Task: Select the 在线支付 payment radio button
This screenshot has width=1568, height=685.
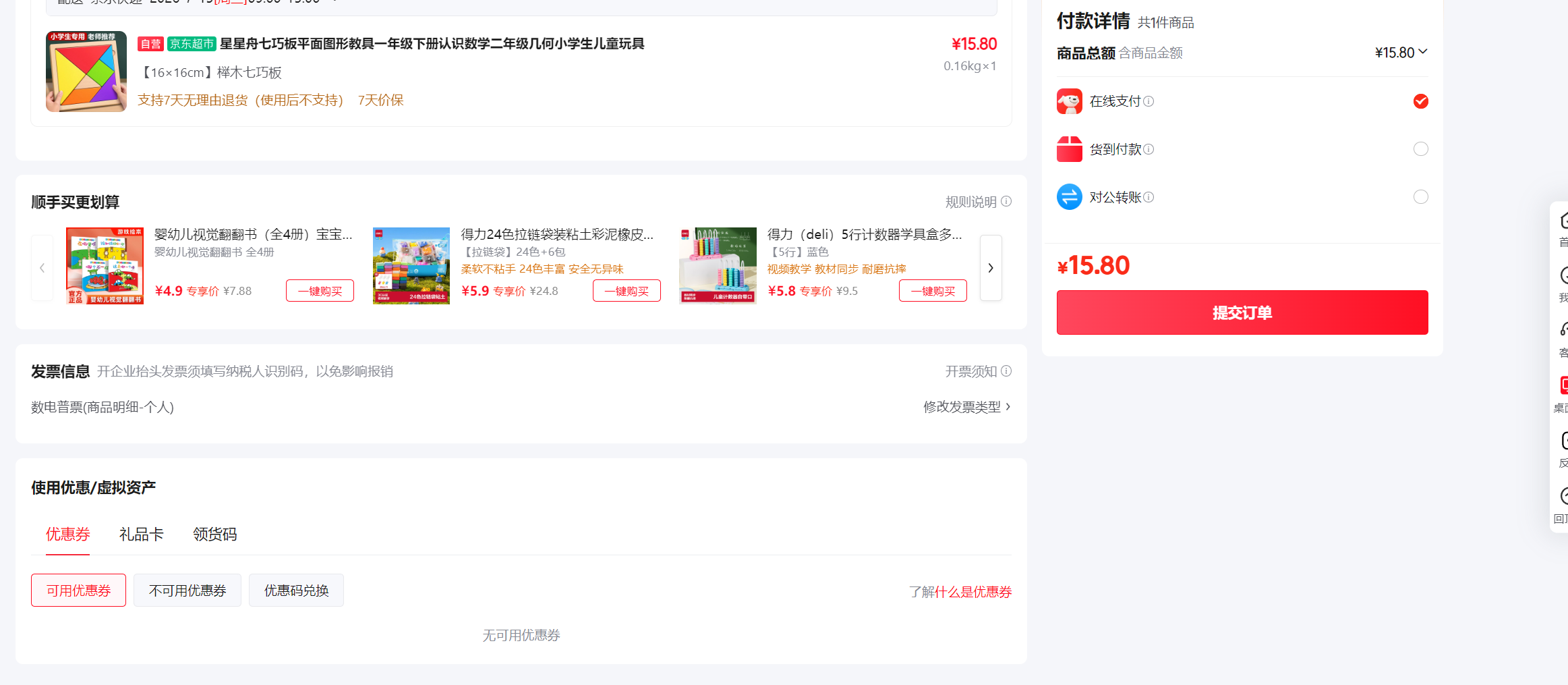Action: click(x=1421, y=101)
